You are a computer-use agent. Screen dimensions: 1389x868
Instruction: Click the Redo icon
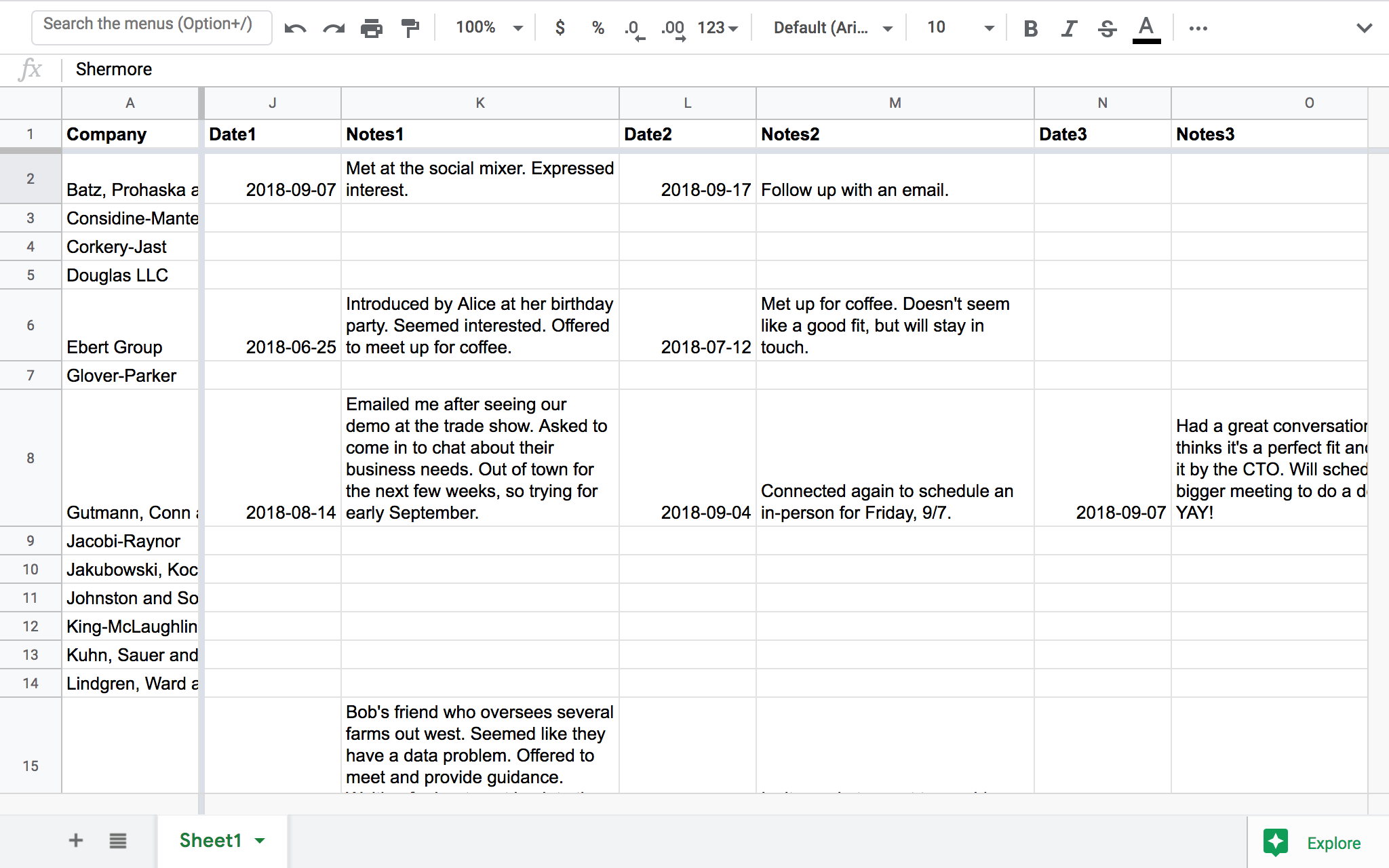(333, 27)
